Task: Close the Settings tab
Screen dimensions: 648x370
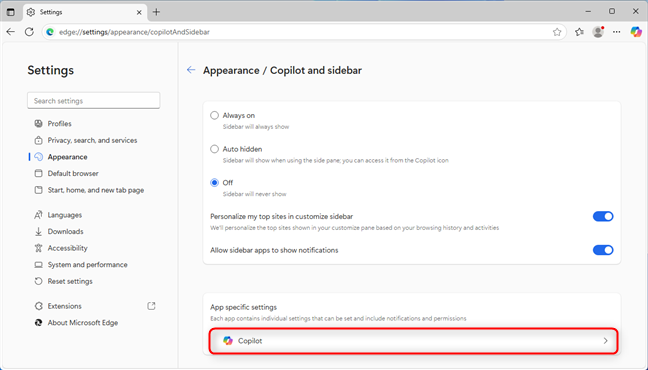Action: (x=139, y=12)
